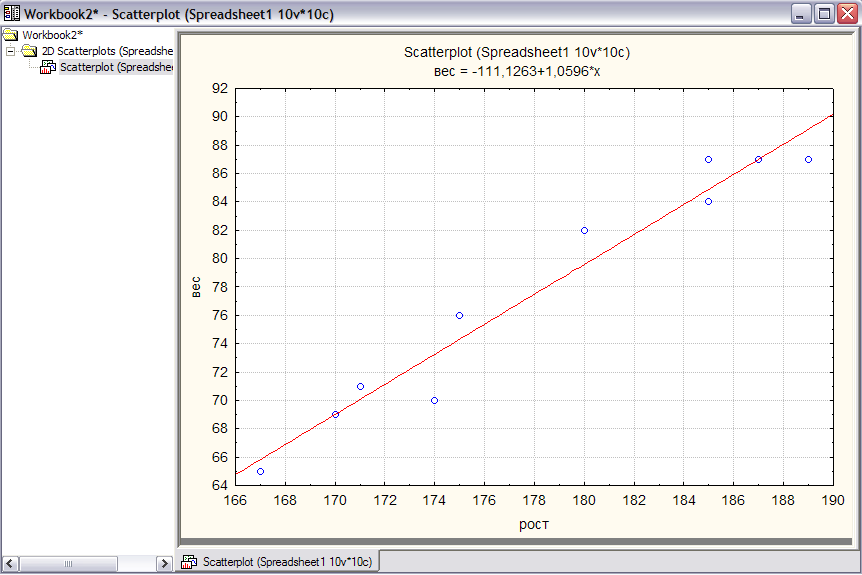This screenshot has height=575, width=862.
Task: Minimize the Workbook2 window
Action: click(801, 14)
